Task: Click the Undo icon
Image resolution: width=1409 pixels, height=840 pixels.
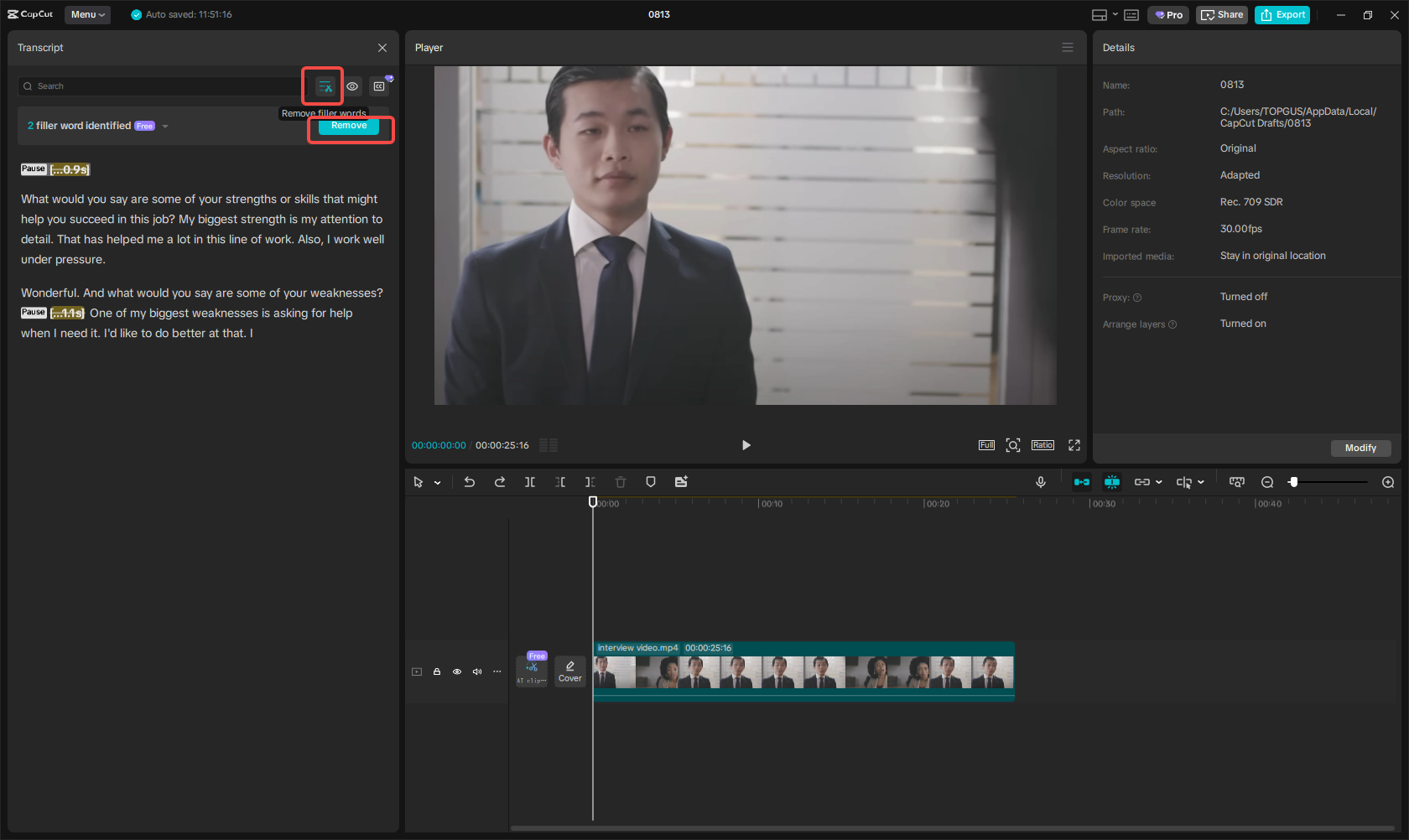Action: (x=469, y=482)
